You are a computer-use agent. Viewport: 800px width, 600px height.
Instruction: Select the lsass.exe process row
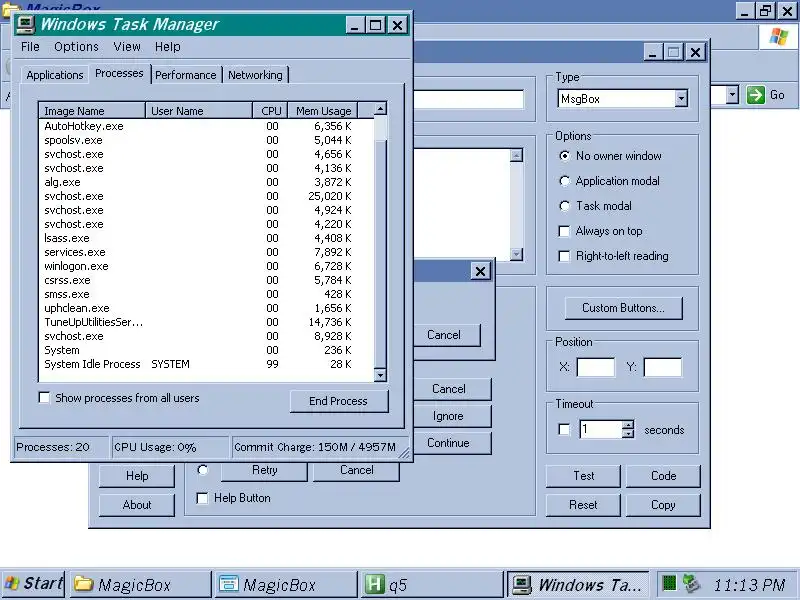coord(206,238)
